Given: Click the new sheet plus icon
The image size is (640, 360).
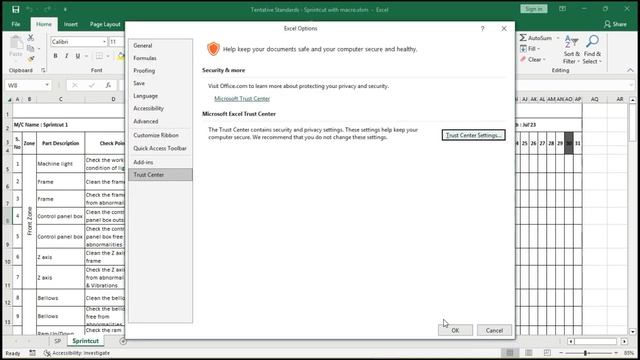Looking at the screenshot, I should point(122,341).
